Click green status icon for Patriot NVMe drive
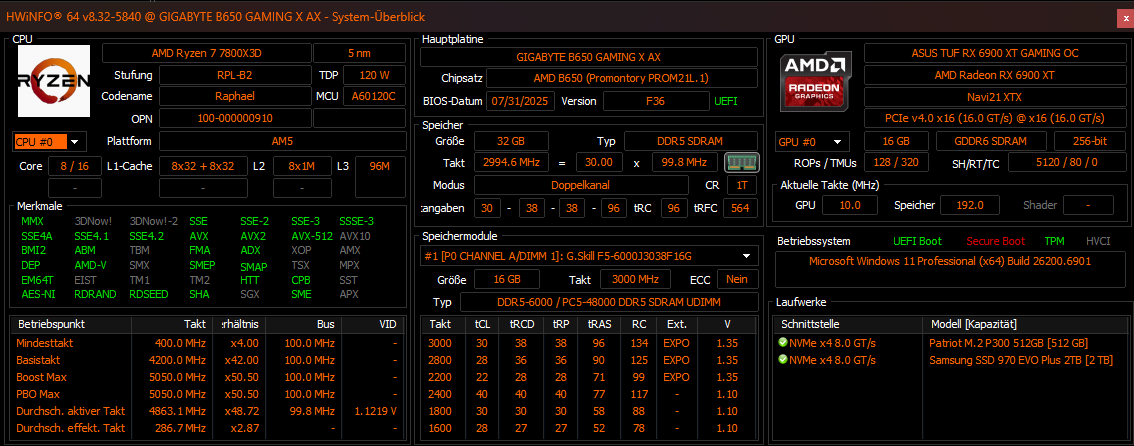The image size is (1134, 446). 783,343
